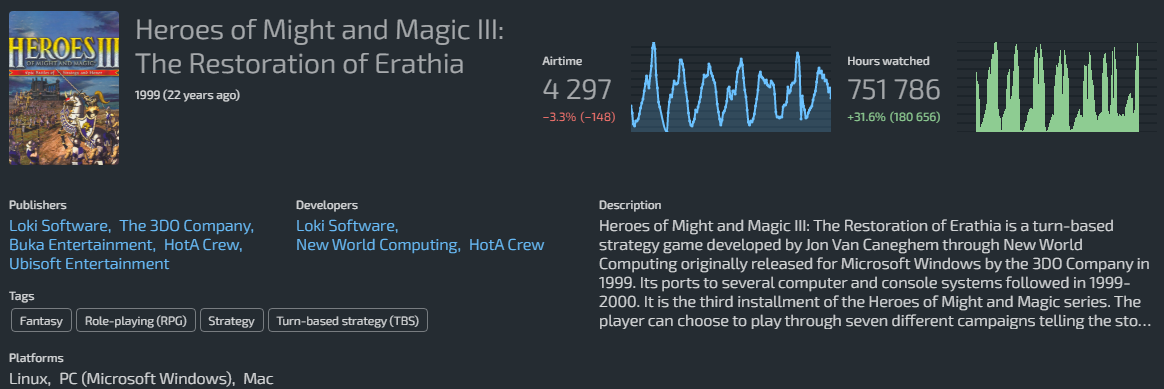Open Loki Software developer link
Screen dimensions: 1164x389
tap(346, 226)
